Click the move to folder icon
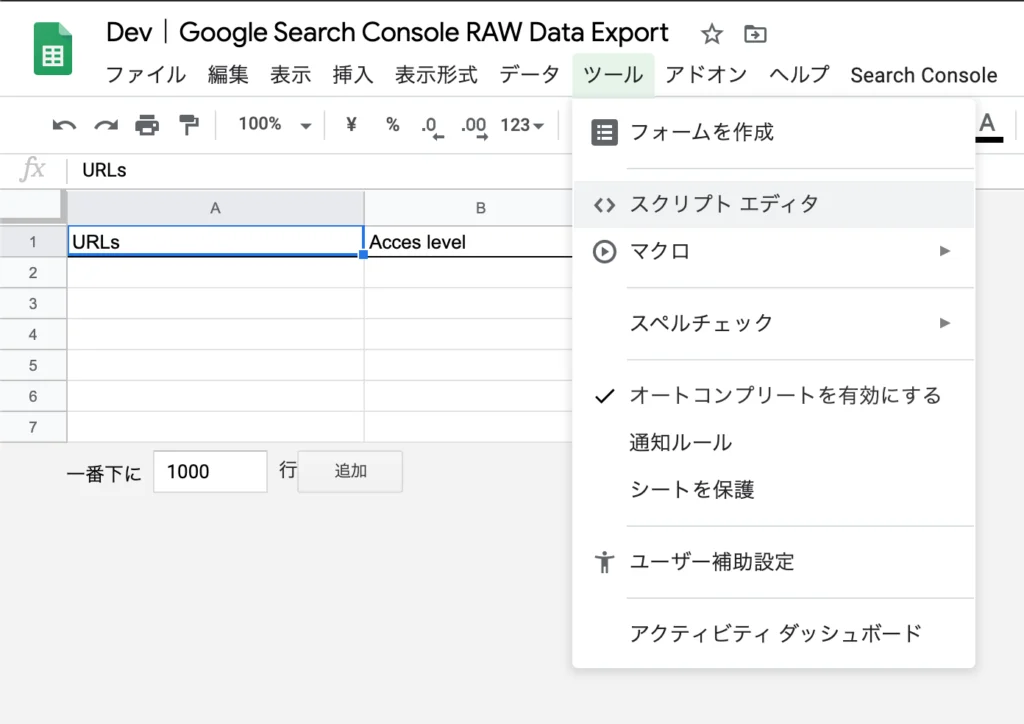 [755, 33]
